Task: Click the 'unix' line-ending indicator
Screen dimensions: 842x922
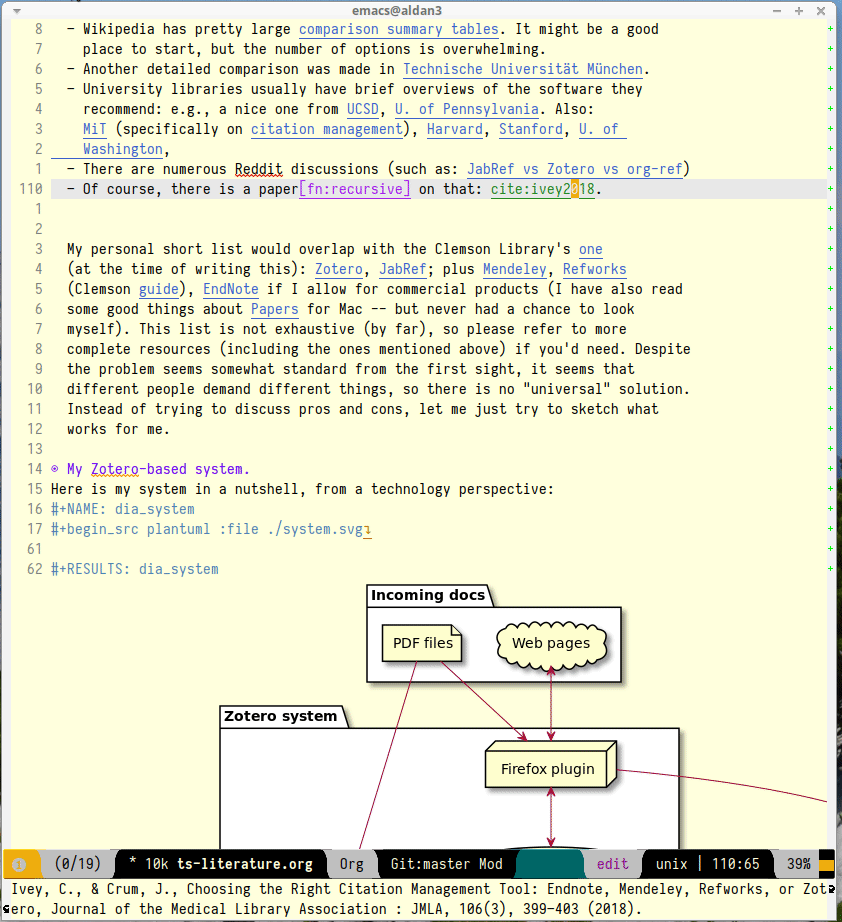Action: (671, 864)
